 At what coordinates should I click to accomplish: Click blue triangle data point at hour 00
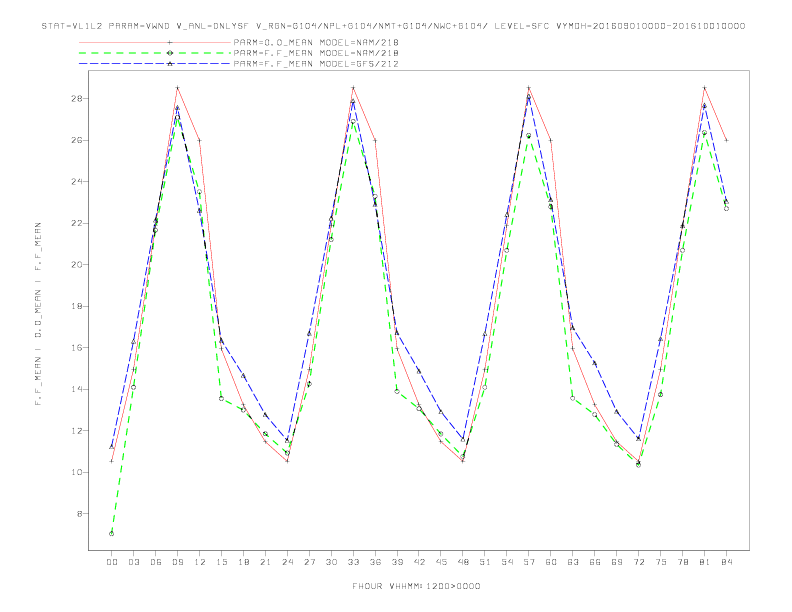tap(112, 447)
